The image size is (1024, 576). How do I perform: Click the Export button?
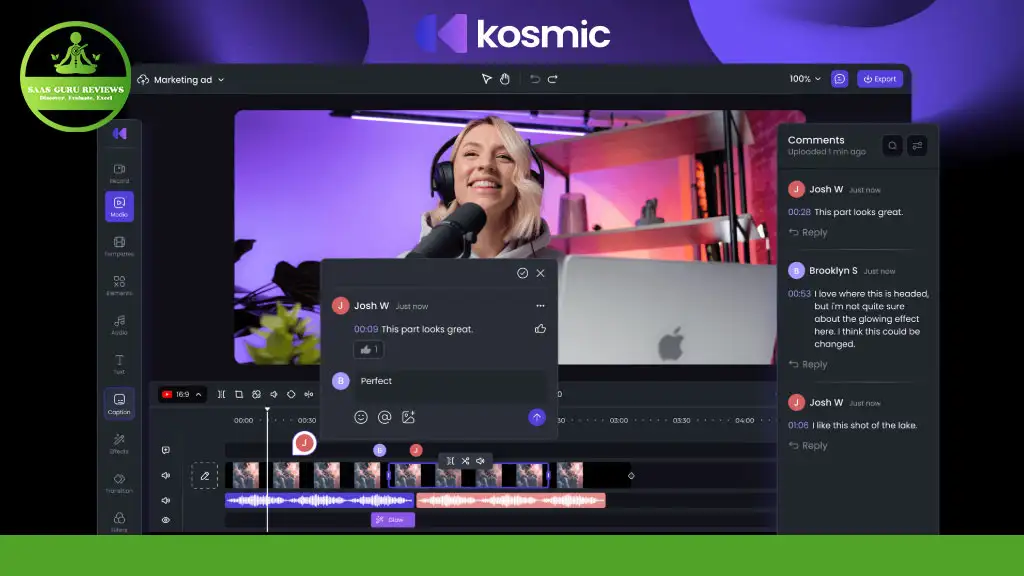click(880, 79)
